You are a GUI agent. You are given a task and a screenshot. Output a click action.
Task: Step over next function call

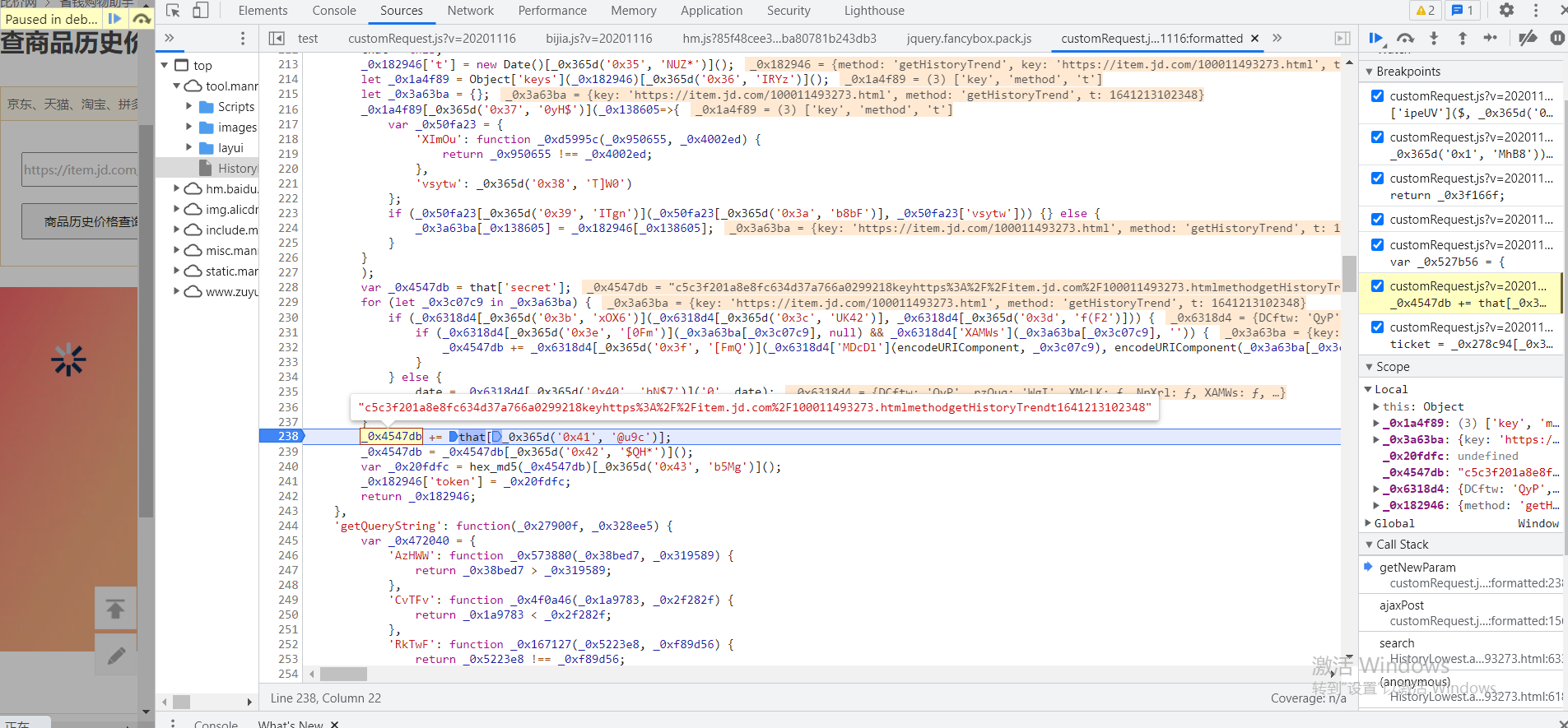point(1405,38)
